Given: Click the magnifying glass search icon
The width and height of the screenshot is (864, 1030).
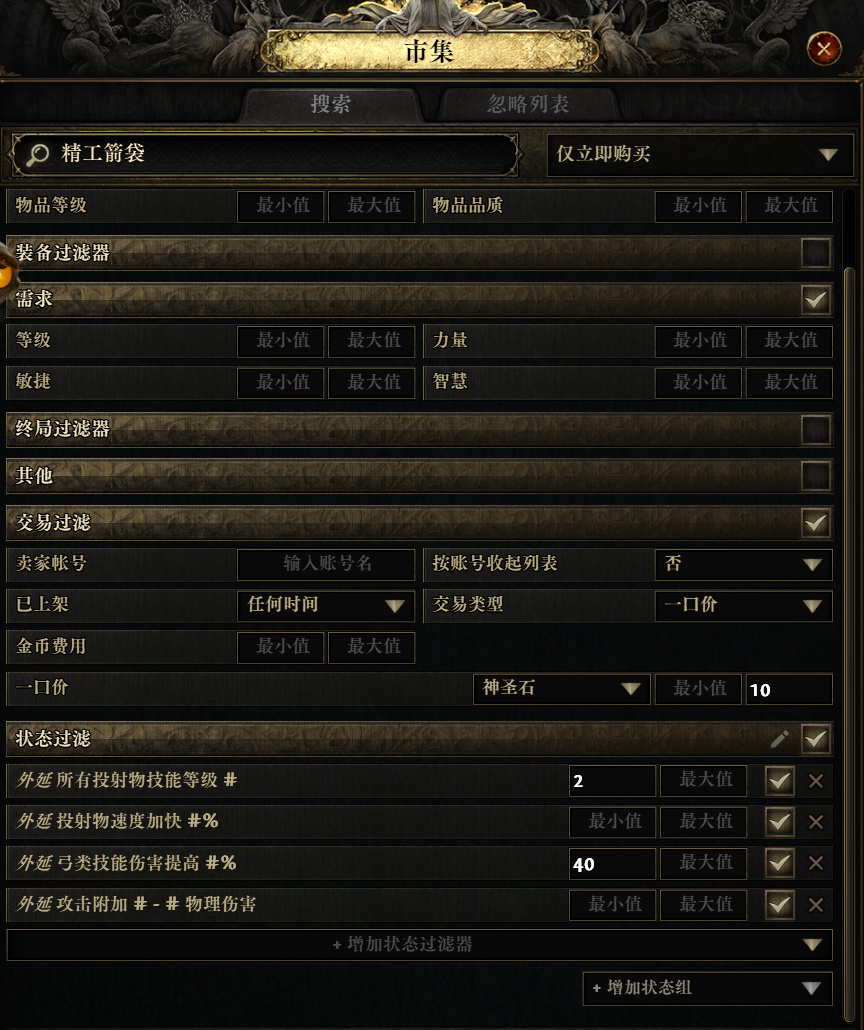Looking at the screenshot, I should point(37,155).
